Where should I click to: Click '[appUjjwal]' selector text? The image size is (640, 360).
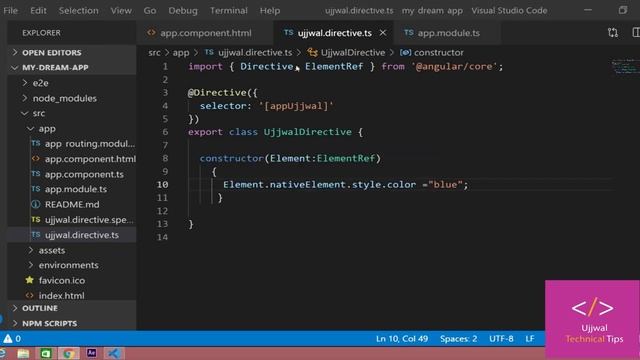(296, 106)
